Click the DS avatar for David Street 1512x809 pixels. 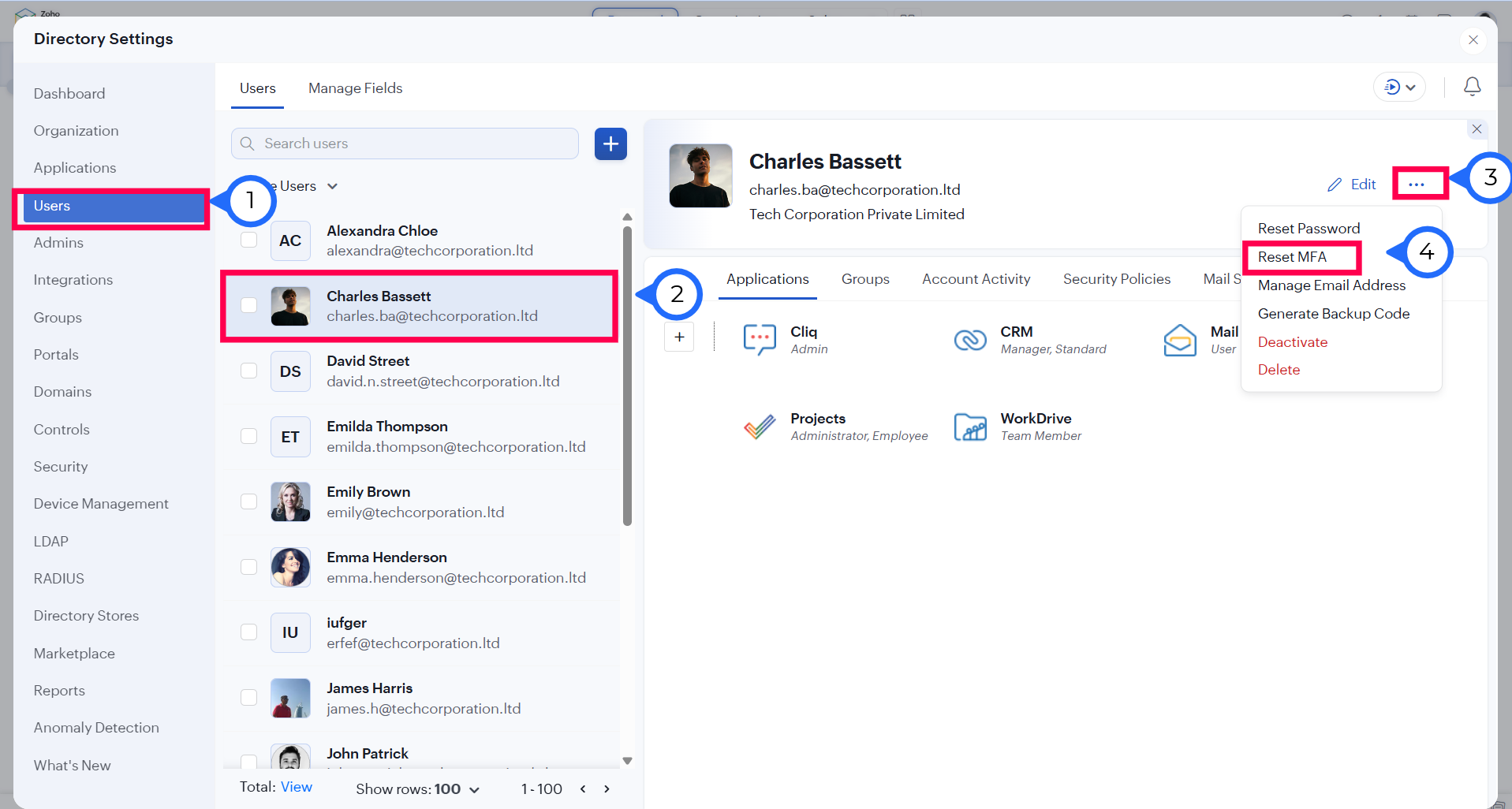290,371
